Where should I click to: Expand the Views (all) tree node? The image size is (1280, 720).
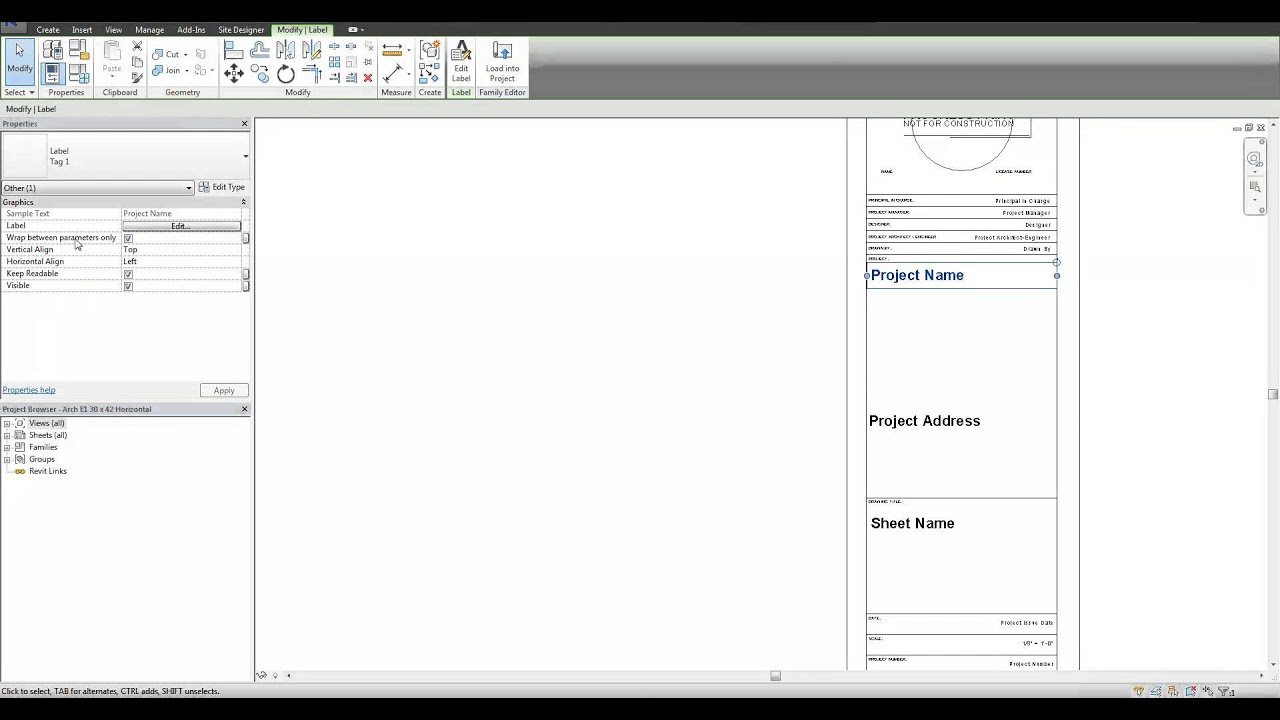click(x=7, y=423)
